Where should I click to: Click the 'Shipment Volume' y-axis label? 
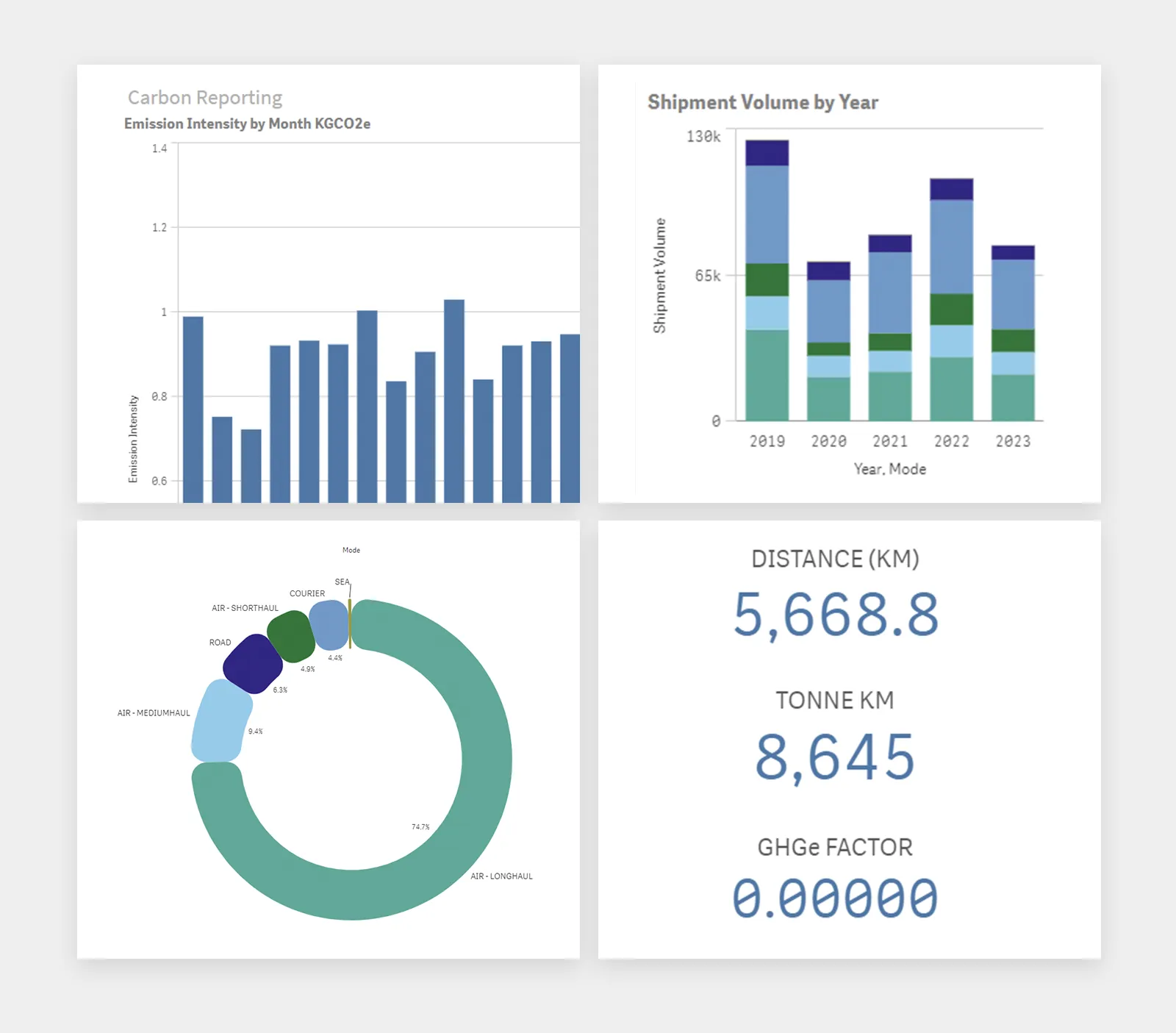coord(660,276)
